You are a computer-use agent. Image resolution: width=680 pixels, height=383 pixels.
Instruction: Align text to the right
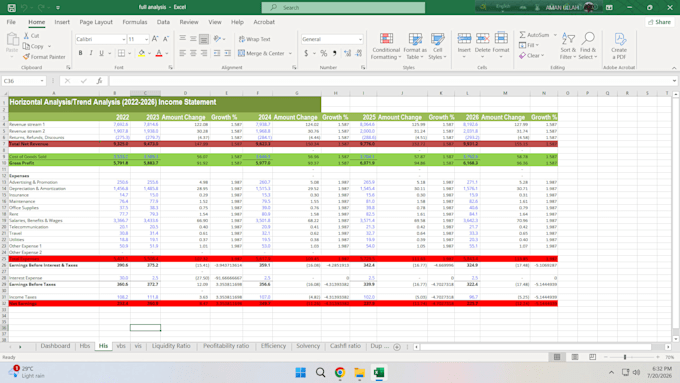click(x=204, y=53)
